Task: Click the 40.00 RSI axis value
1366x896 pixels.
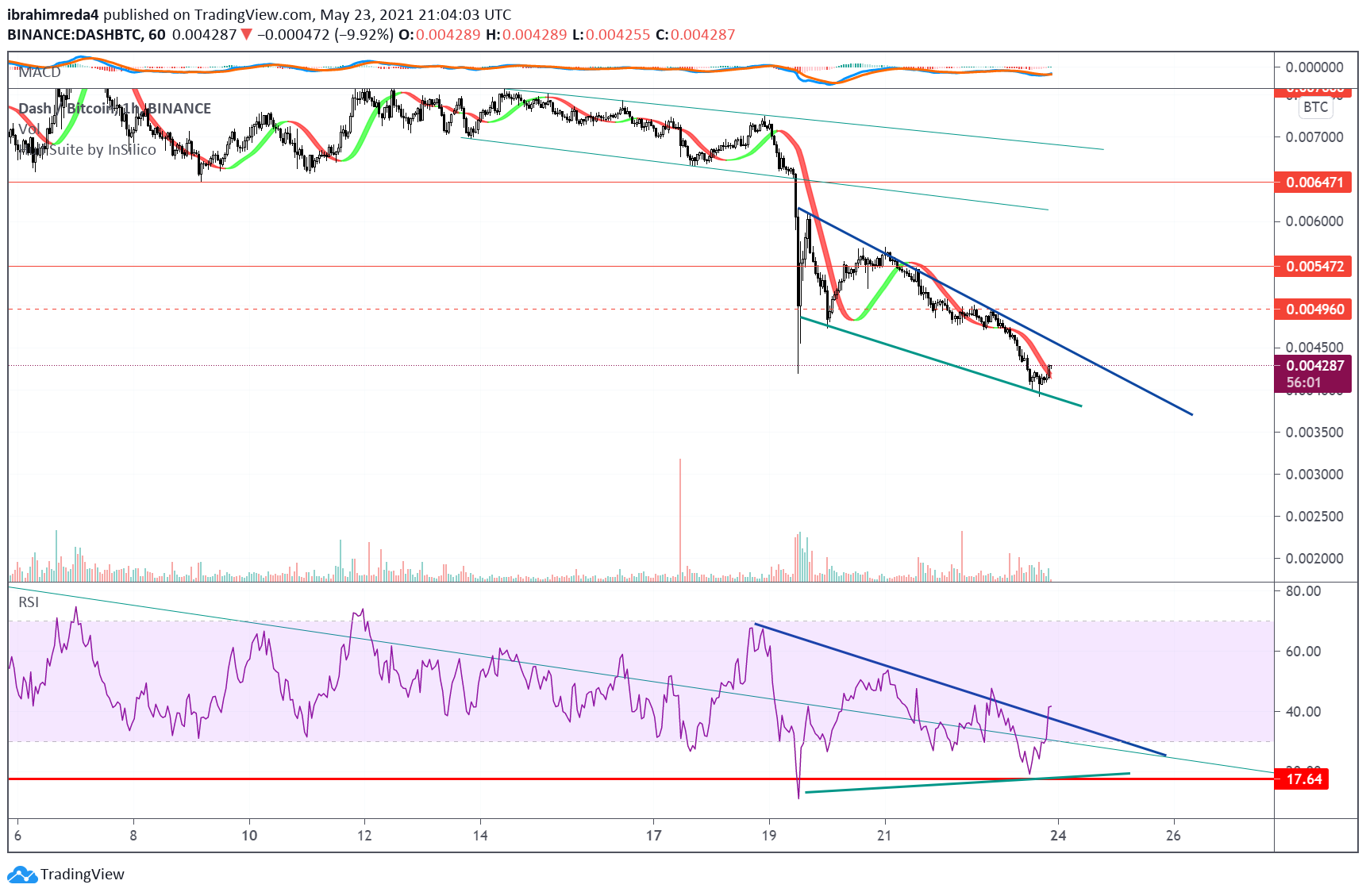Action: 1303,712
